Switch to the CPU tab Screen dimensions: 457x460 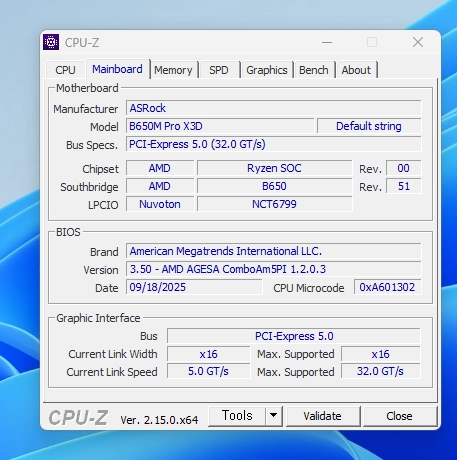point(65,70)
